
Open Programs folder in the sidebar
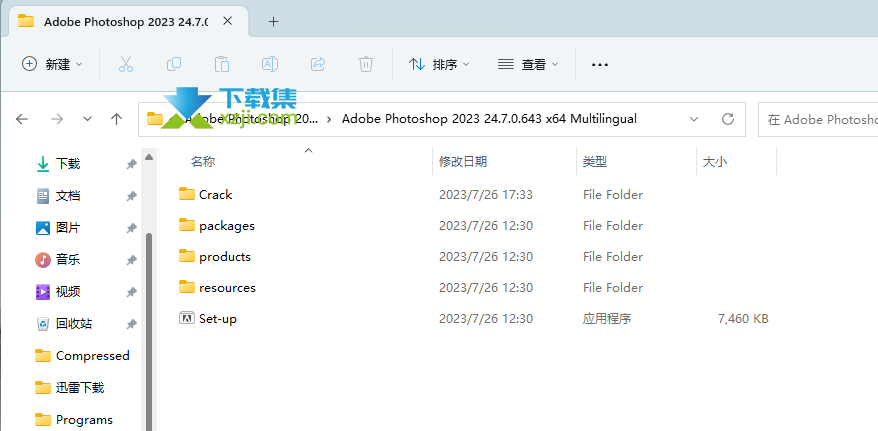[x=74, y=419]
